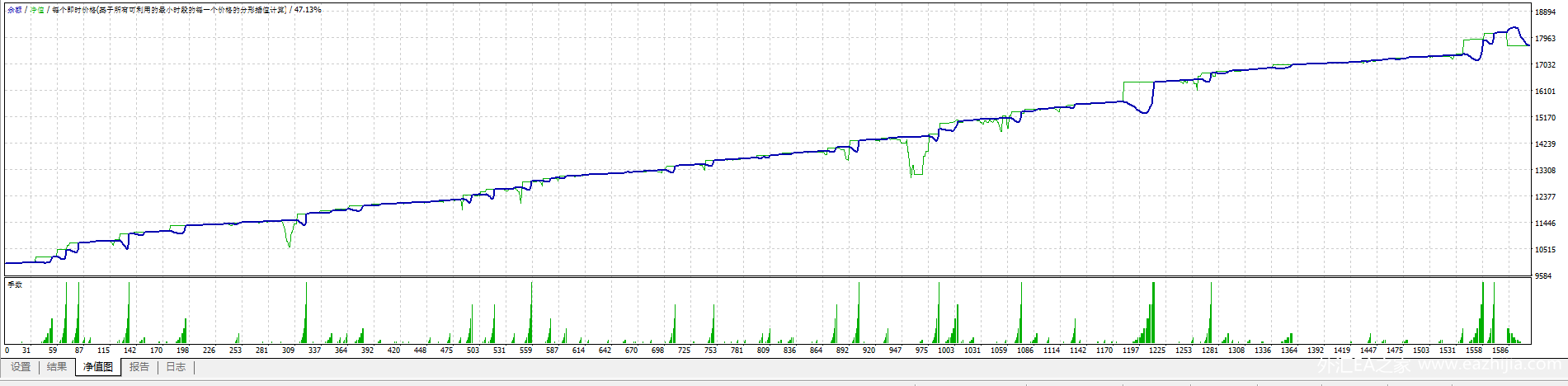
Task: Click the 9584 value on price axis
Action: [1542, 276]
